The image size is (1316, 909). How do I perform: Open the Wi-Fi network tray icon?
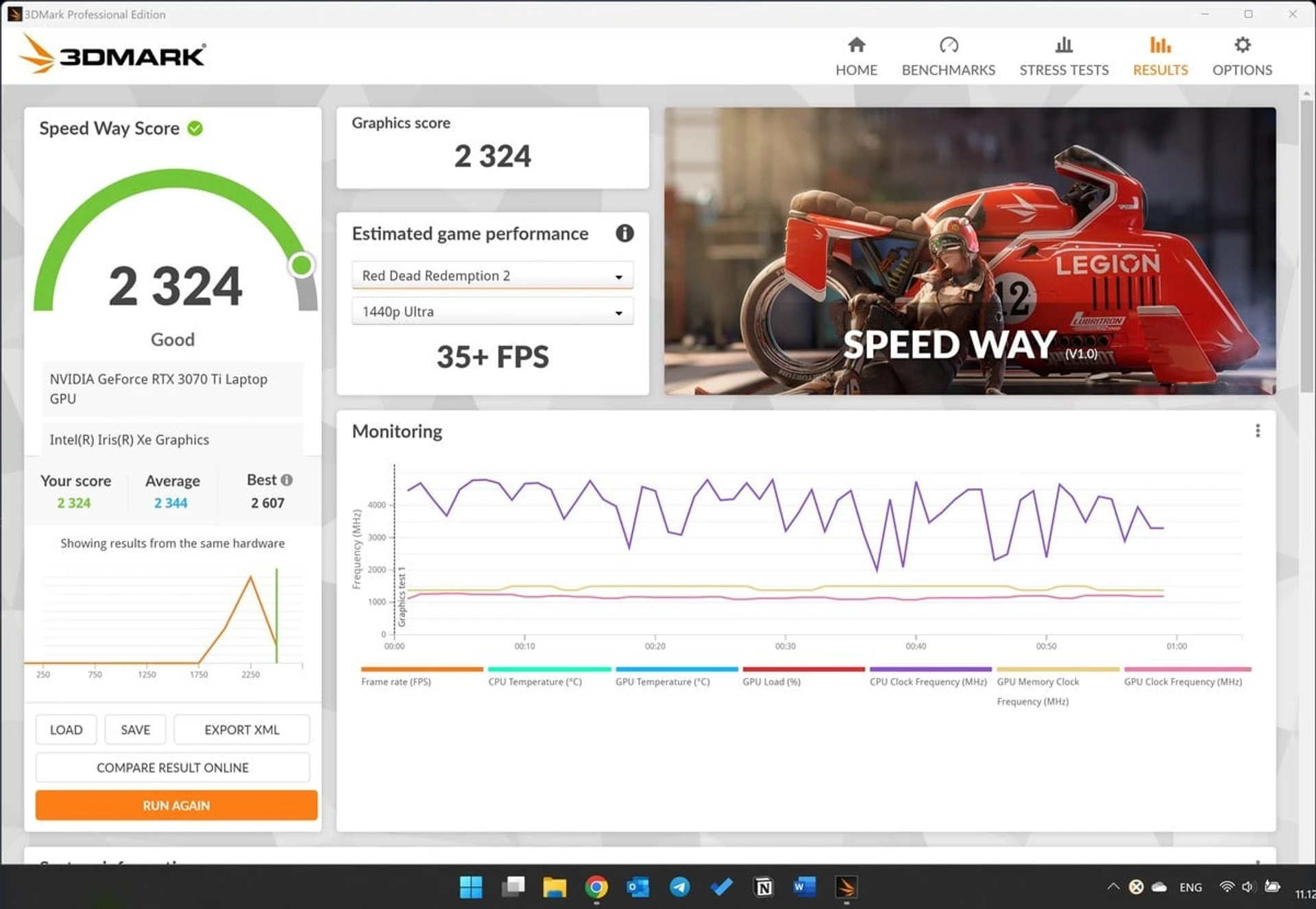point(1226,886)
